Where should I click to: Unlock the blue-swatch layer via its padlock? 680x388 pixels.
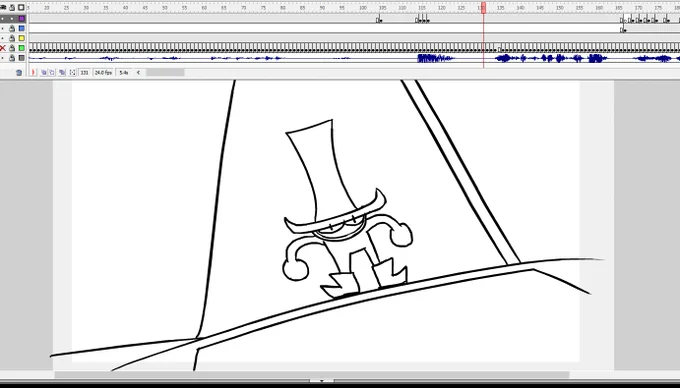tap(12, 28)
